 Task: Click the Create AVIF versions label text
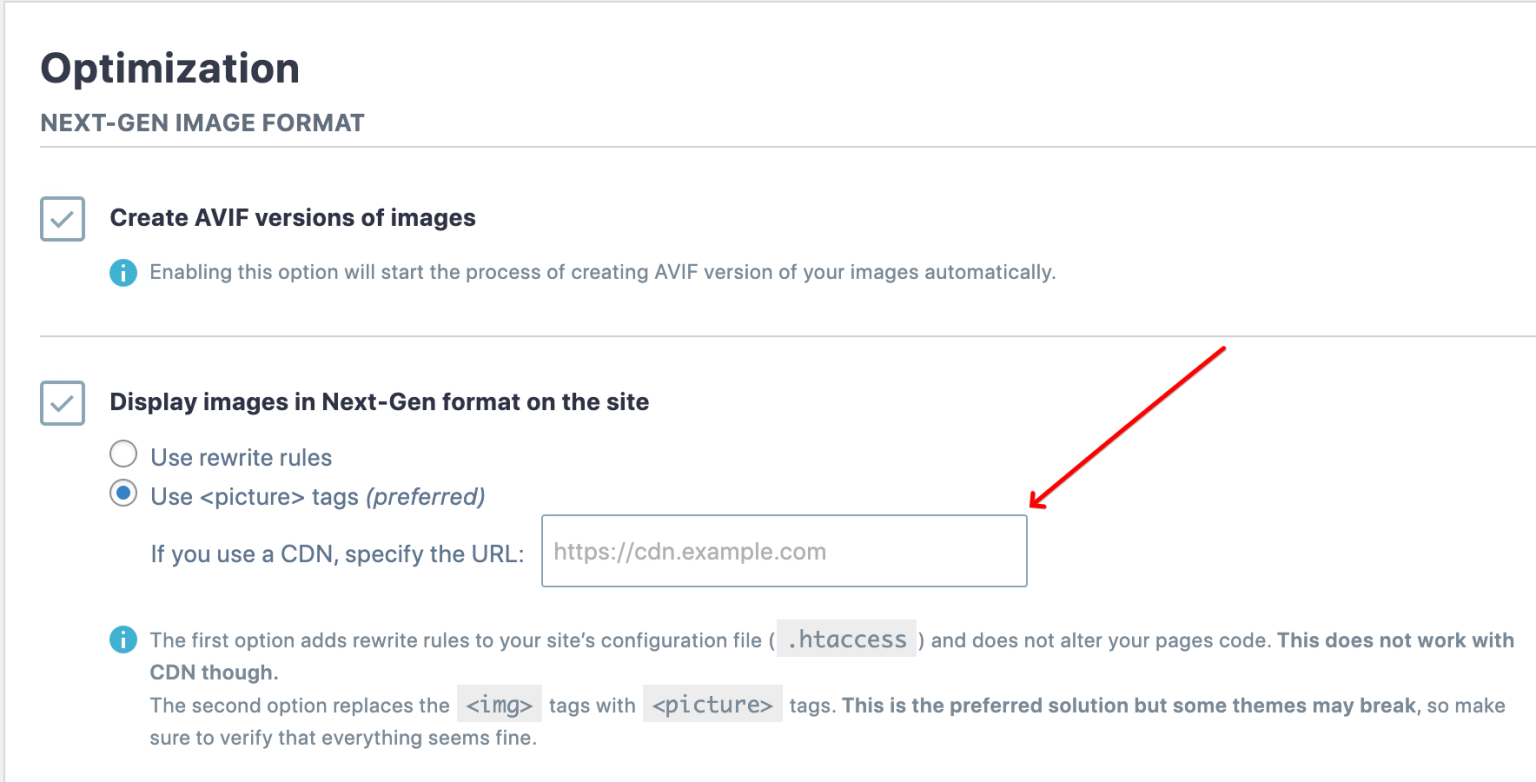pyautogui.click(x=291, y=217)
